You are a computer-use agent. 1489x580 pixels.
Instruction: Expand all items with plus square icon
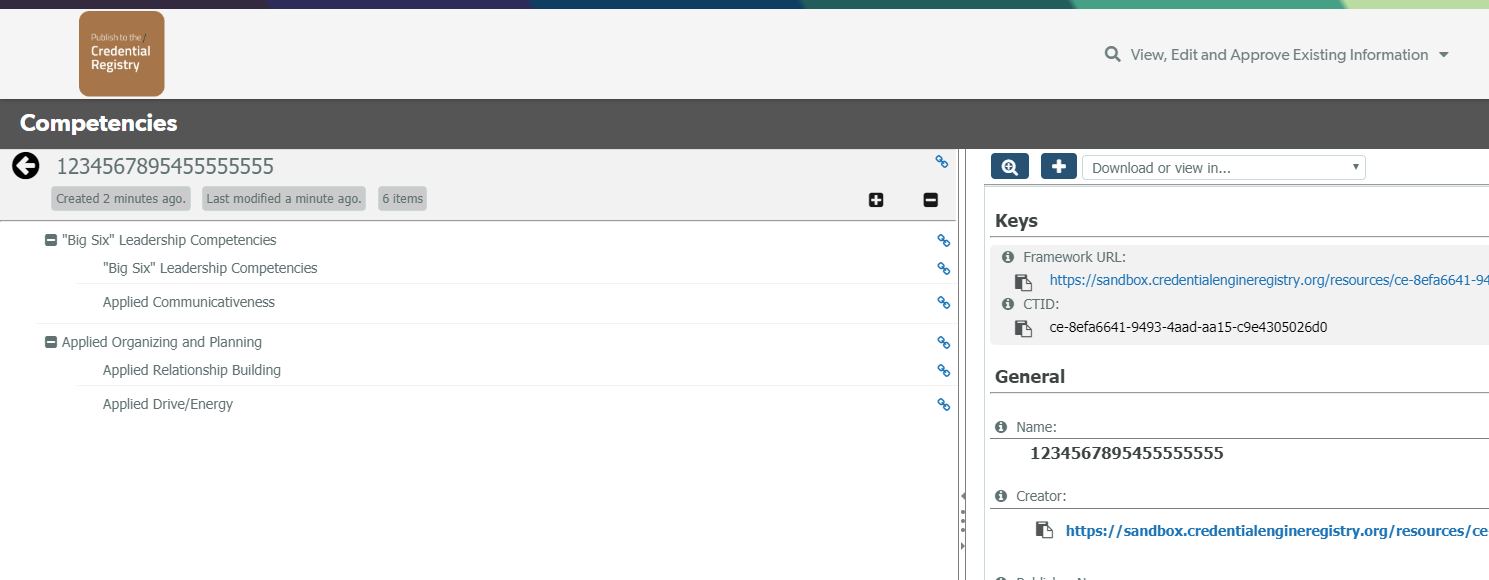click(876, 200)
